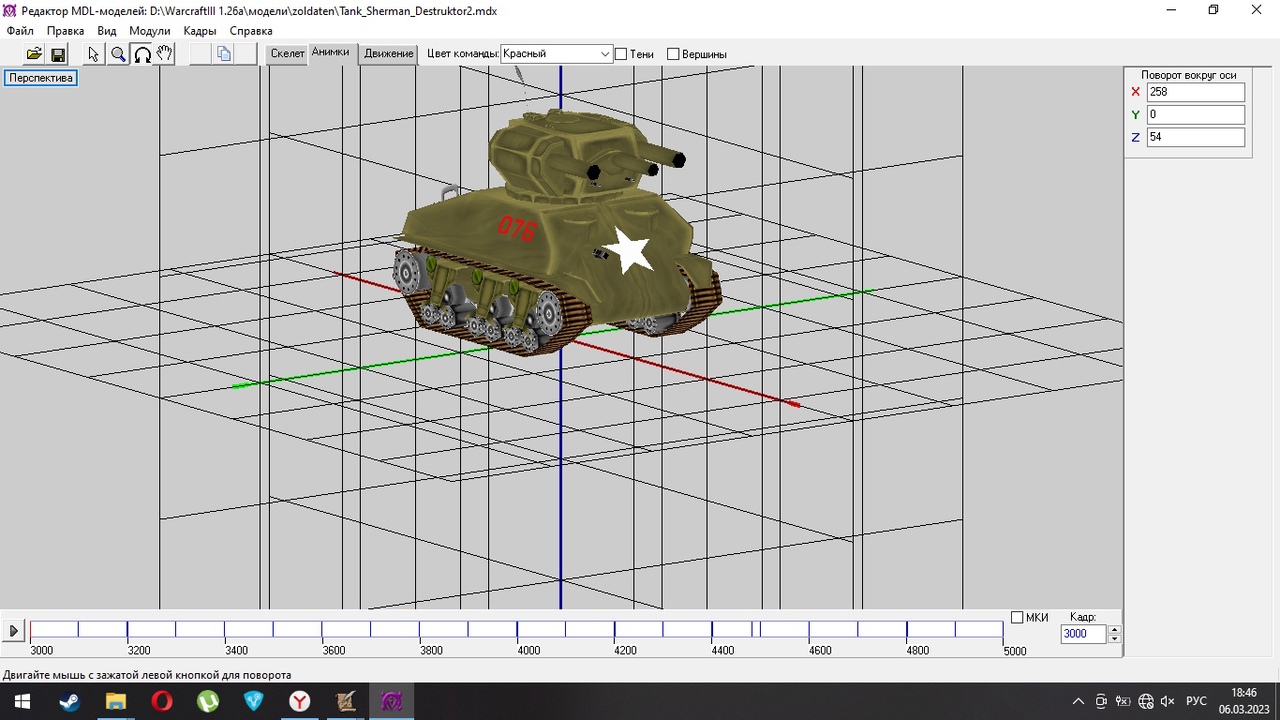
Task: Switch to the purple MDL editor taskbar icon
Action: tap(391, 701)
